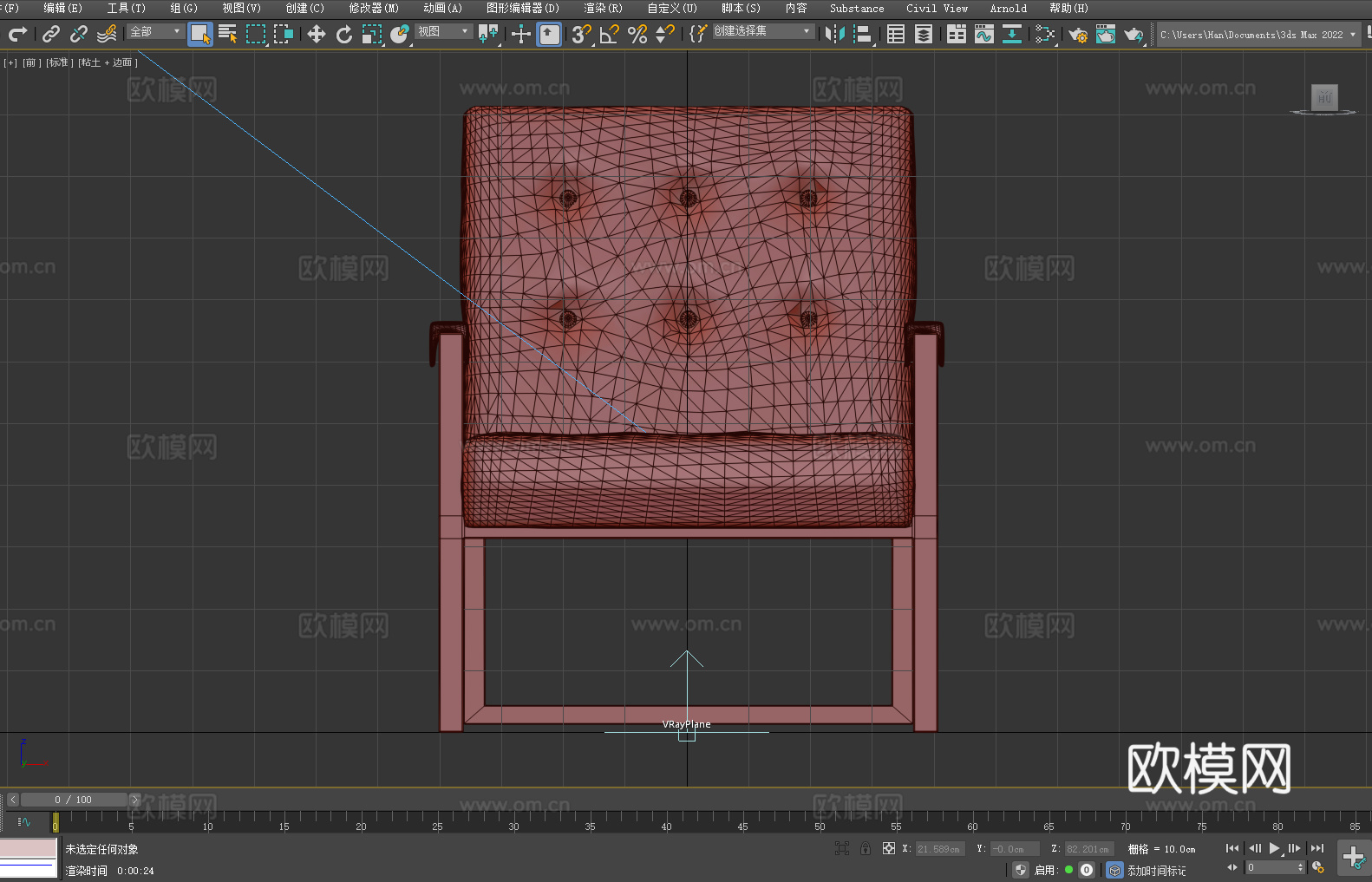Image resolution: width=1372 pixels, height=882 pixels.
Task: Select the Rotate tool icon
Action: tap(344, 34)
